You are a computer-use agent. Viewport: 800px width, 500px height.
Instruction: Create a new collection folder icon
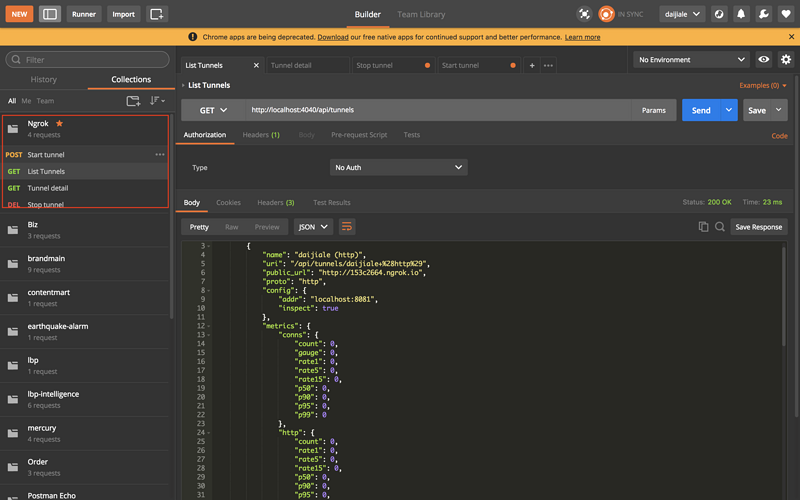[133, 101]
